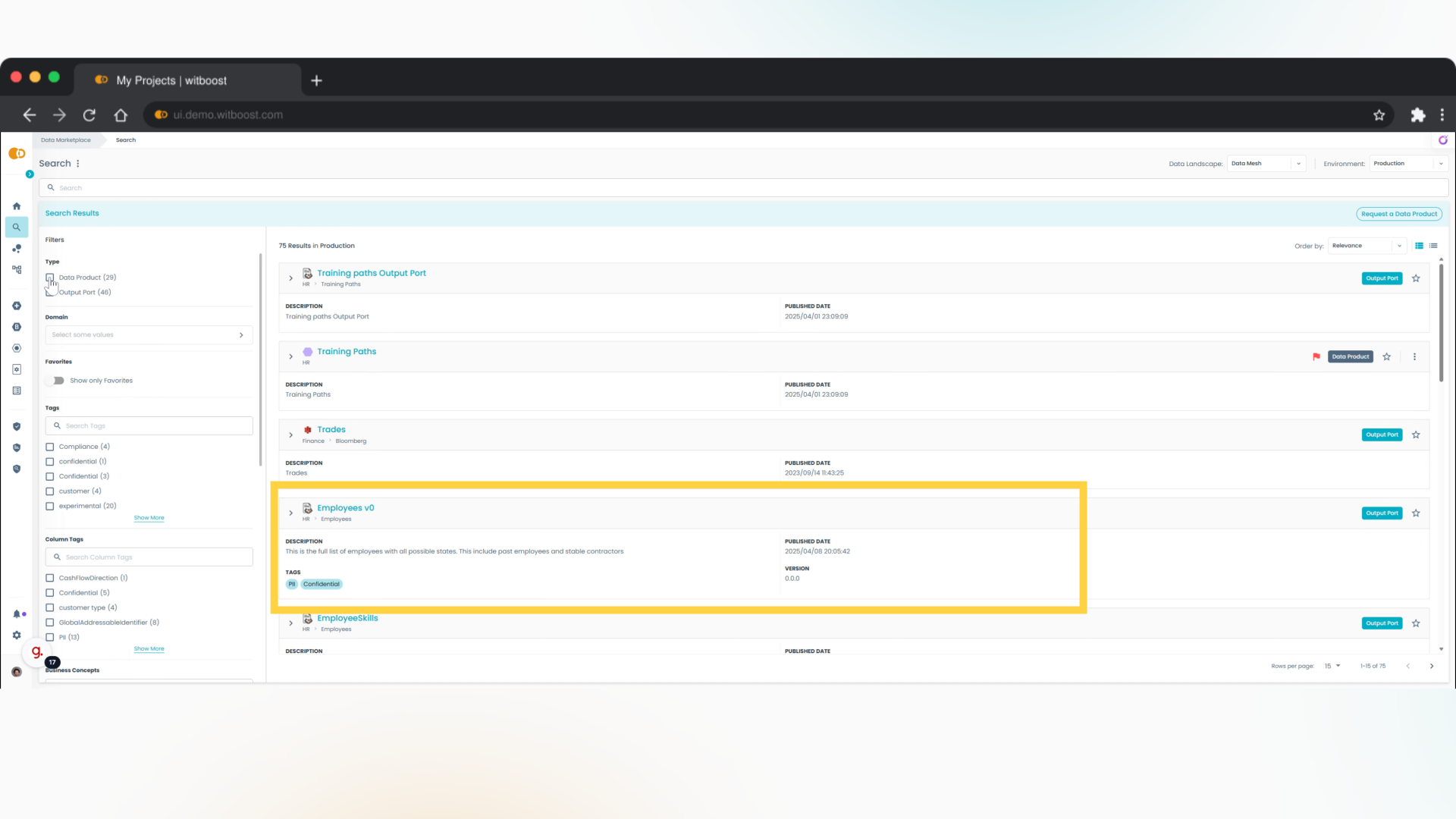Screen dimensions: 1456x819
Task: Open the Order by Relevance dropdown
Action: point(1367,246)
